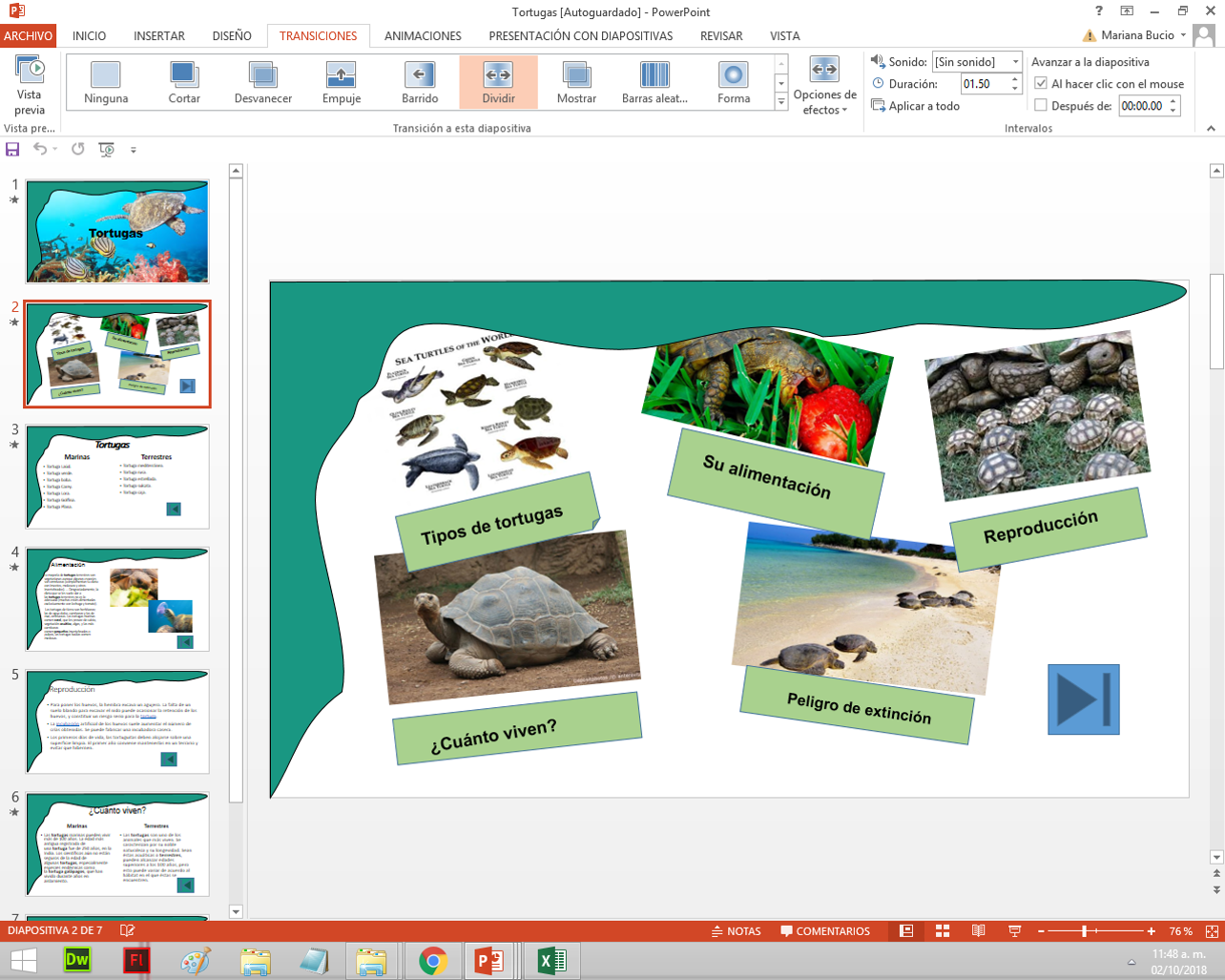
Task: Enable the Después de checkbox
Action: pos(1040,105)
